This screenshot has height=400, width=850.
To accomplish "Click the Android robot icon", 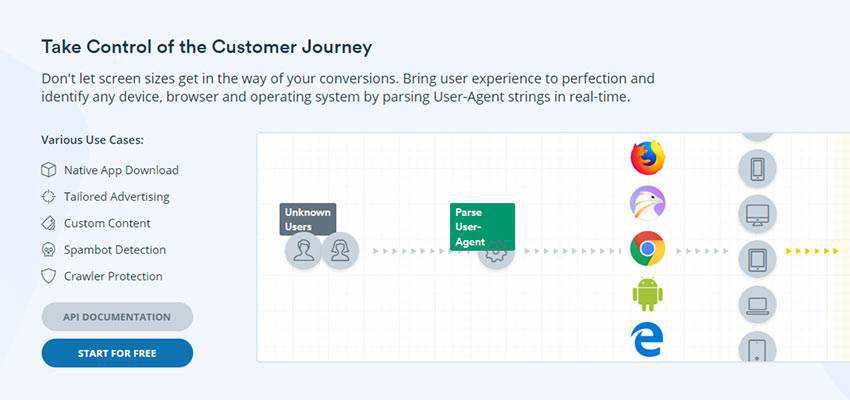I will pyautogui.click(x=647, y=295).
